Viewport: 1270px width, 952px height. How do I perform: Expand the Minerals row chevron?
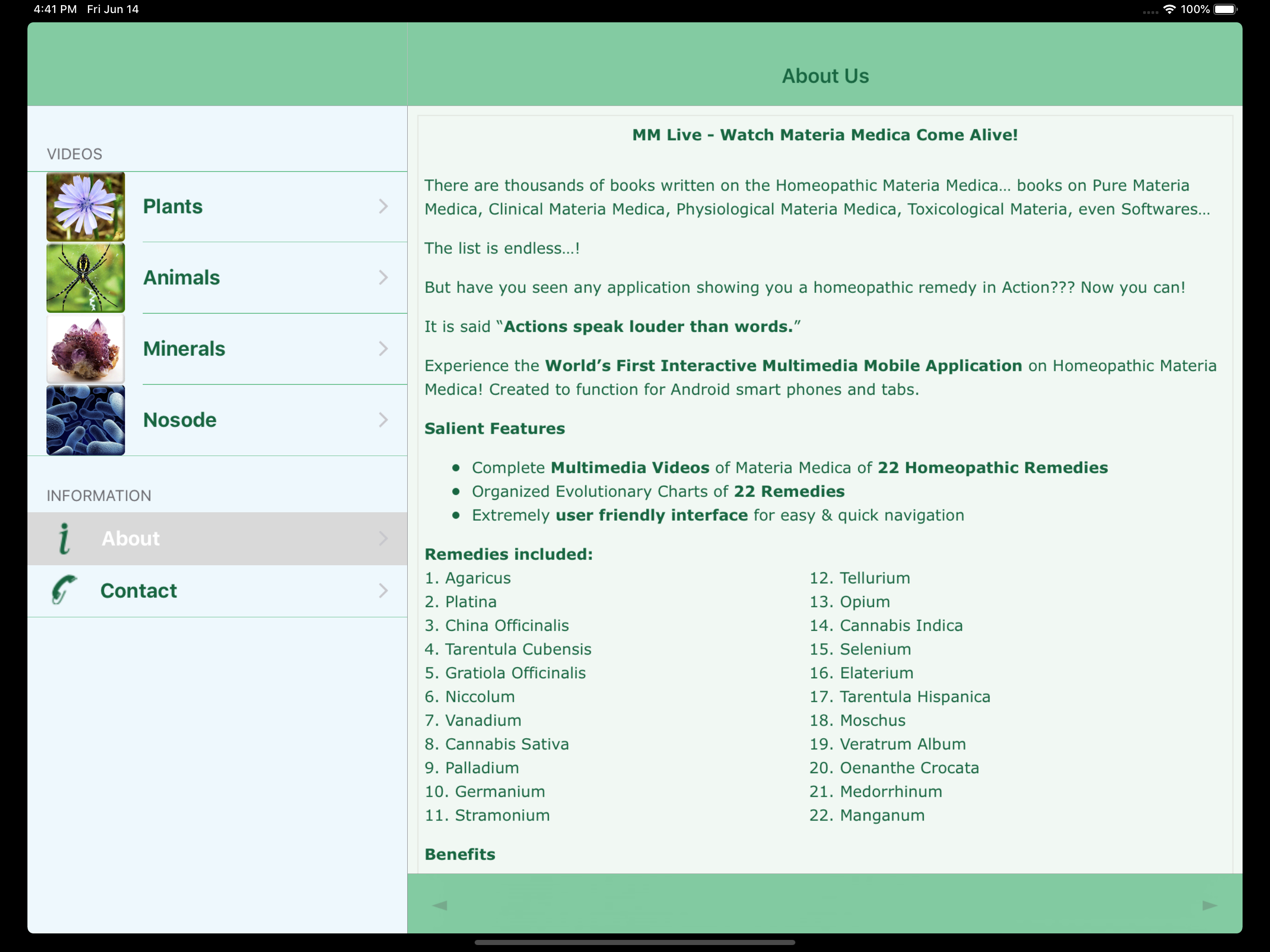pyautogui.click(x=384, y=349)
